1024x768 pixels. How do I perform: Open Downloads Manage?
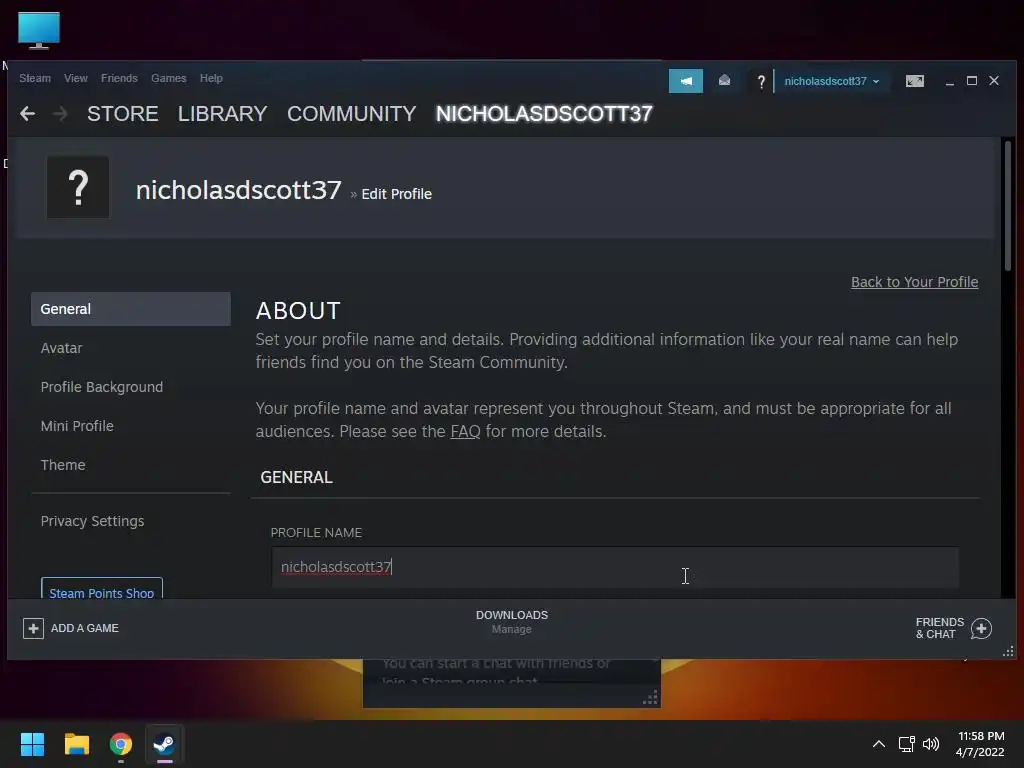[512, 622]
